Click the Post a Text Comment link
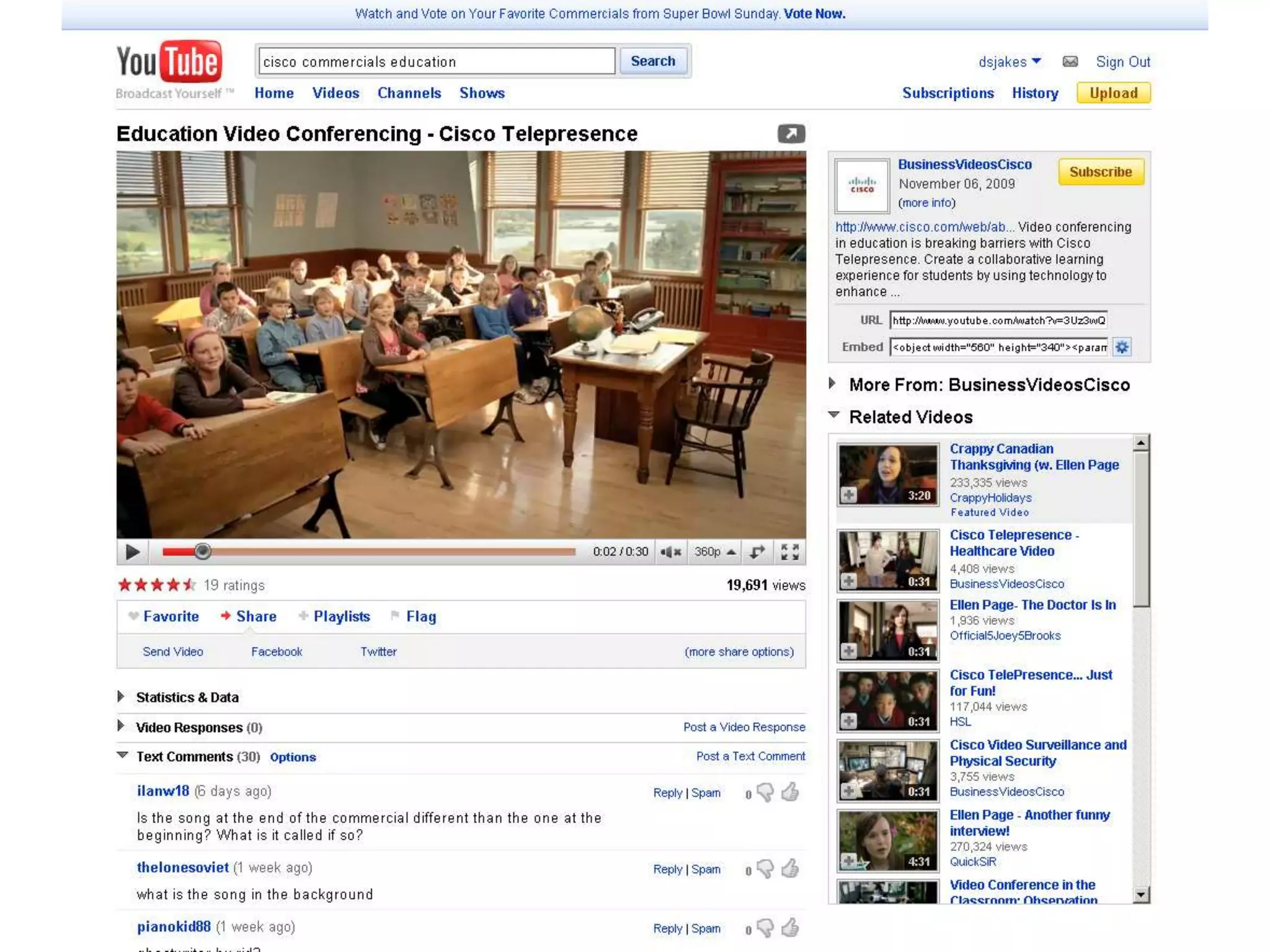The height and width of the screenshot is (952, 1270). [750, 756]
